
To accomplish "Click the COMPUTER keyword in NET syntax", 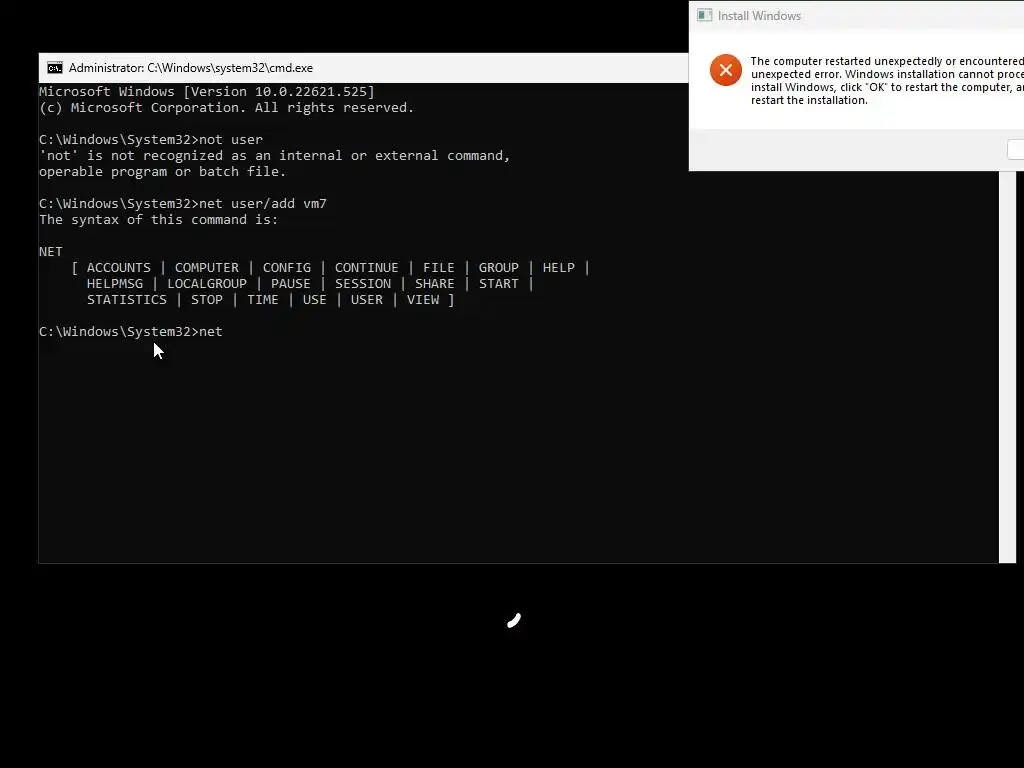I will click(x=206, y=268).
